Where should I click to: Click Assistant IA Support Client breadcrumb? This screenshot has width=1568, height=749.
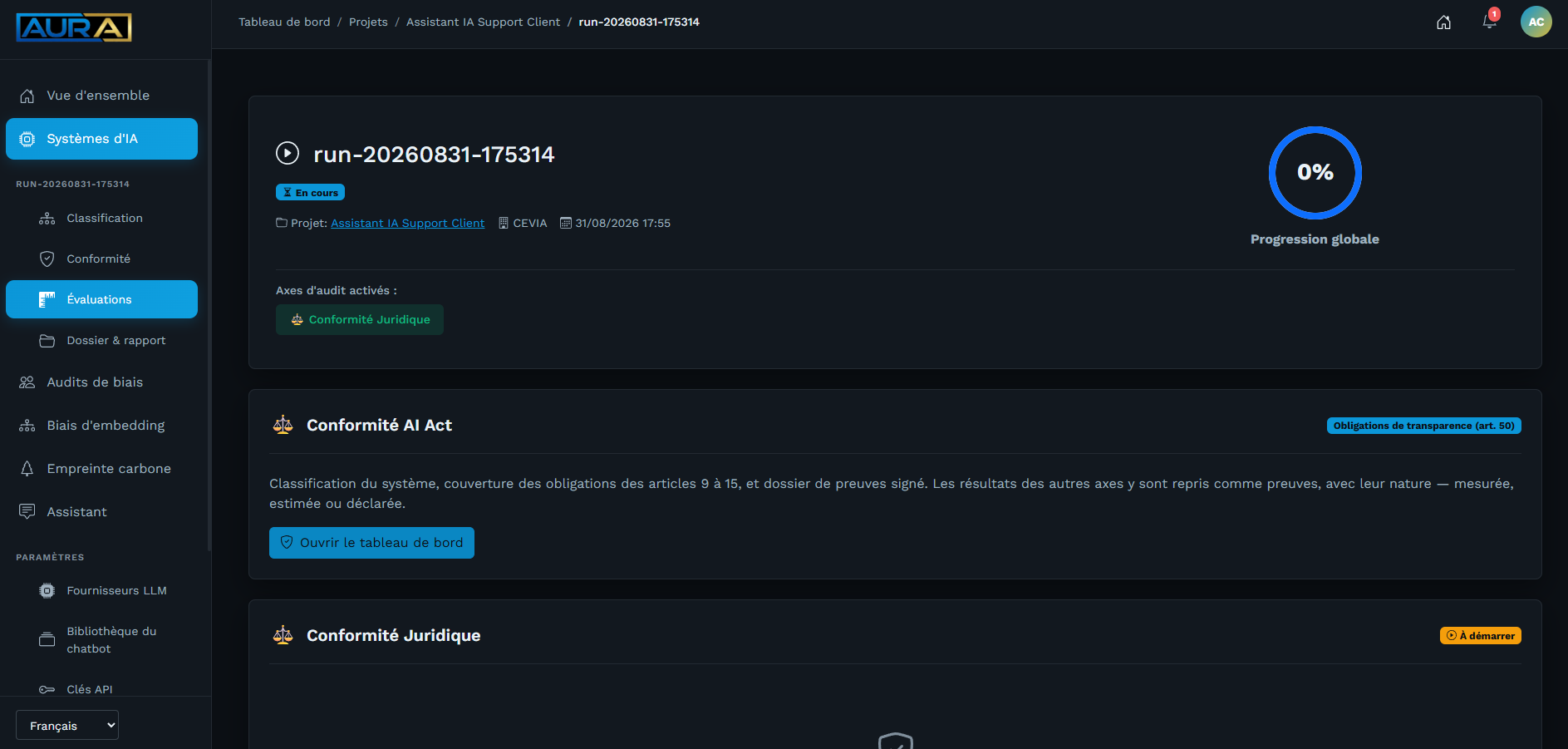coord(483,22)
